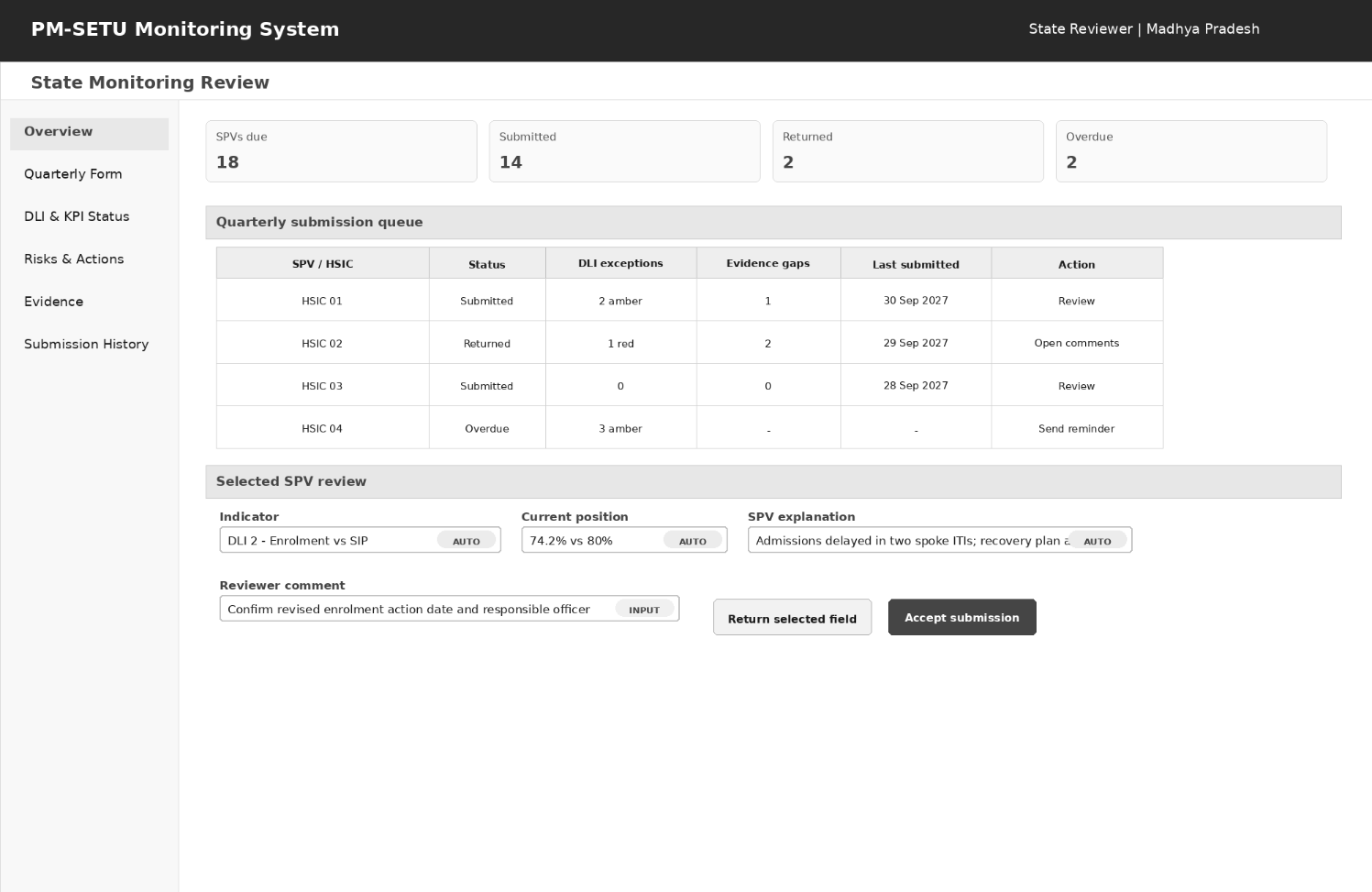Select the HSIC 01 row name

[x=322, y=301]
